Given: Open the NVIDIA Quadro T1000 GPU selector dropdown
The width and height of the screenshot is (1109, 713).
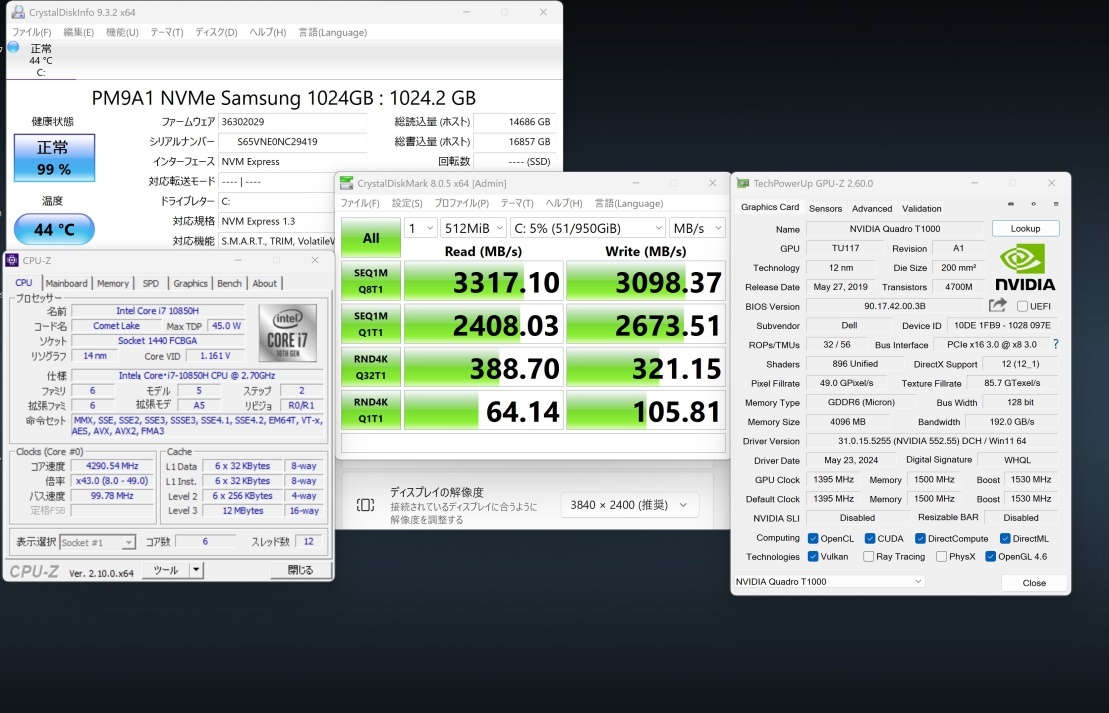Looking at the screenshot, I should pyautogui.click(x=829, y=581).
